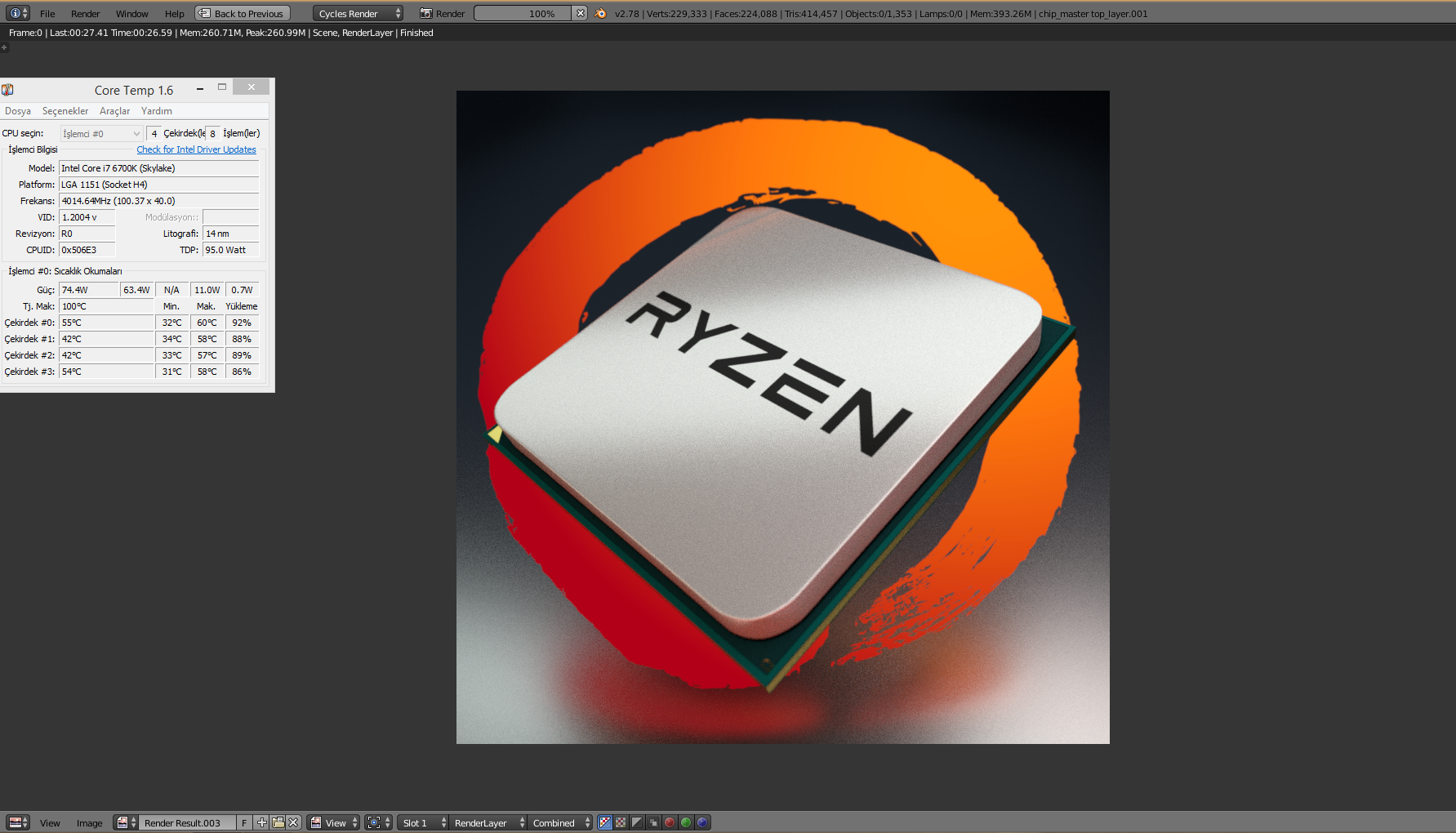Image resolution: width=1456 pixels, height=833 pixels.
Task: Open image with folder icon
Action: [x=278, y=822]
